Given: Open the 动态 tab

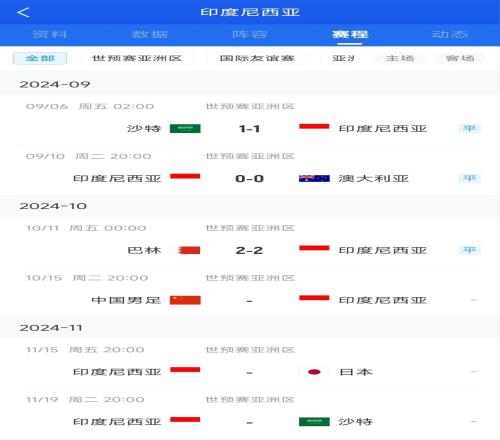Looking at the screenshot, I should (450, 34).
